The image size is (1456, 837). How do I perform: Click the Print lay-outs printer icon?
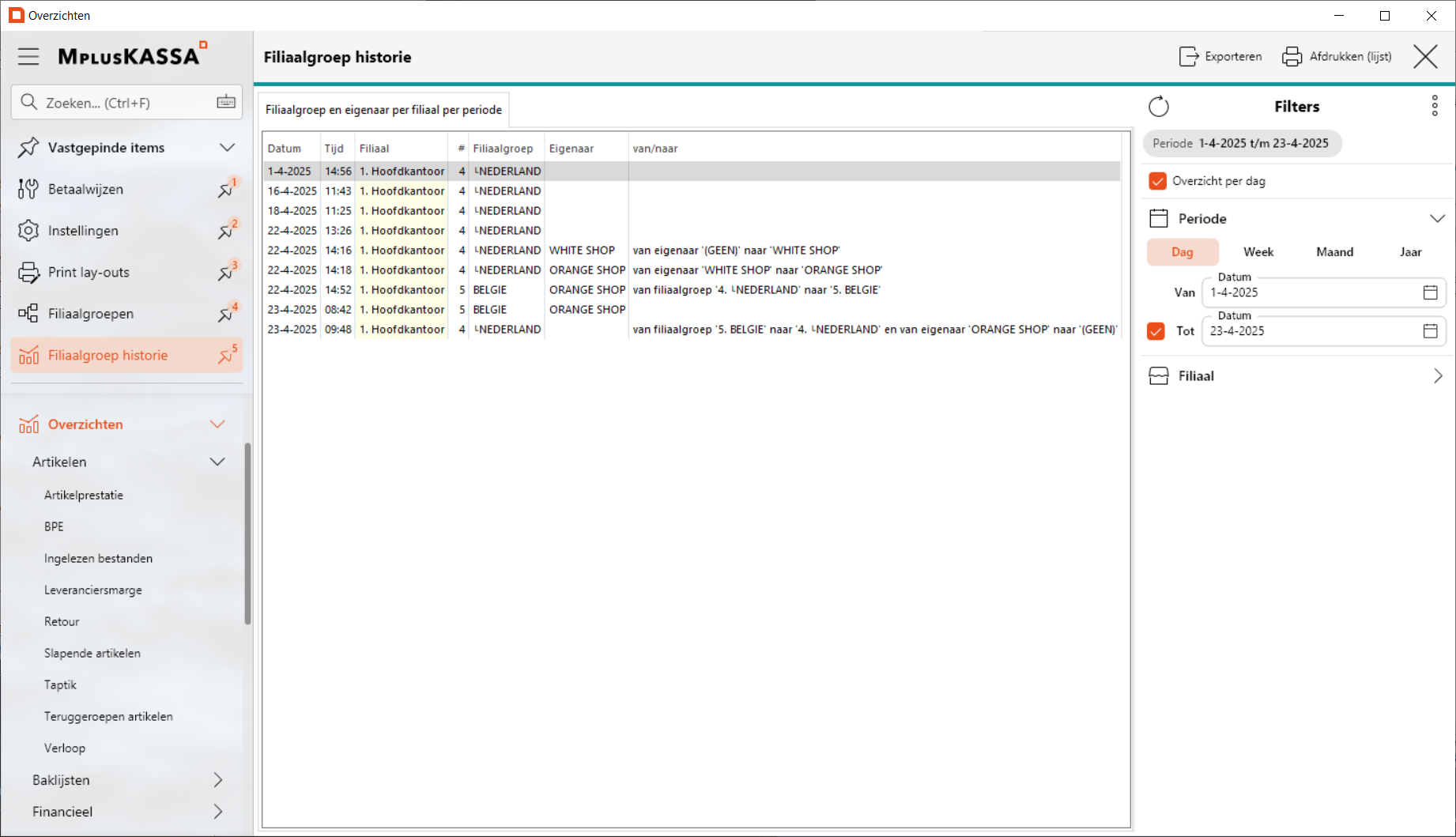pyautogui.click(x=28, y=272)
